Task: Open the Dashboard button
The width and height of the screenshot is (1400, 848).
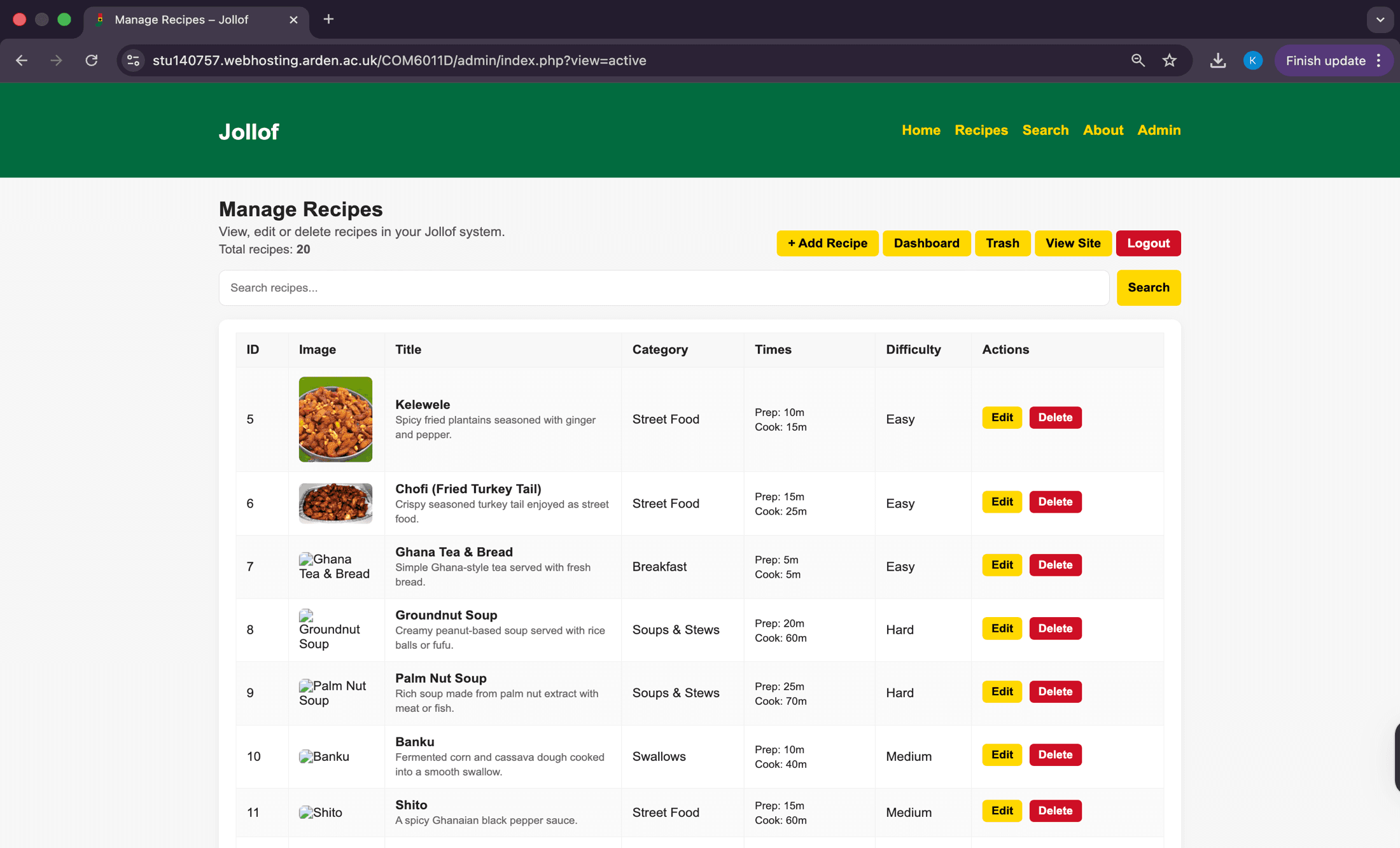Action: [927, 243]
